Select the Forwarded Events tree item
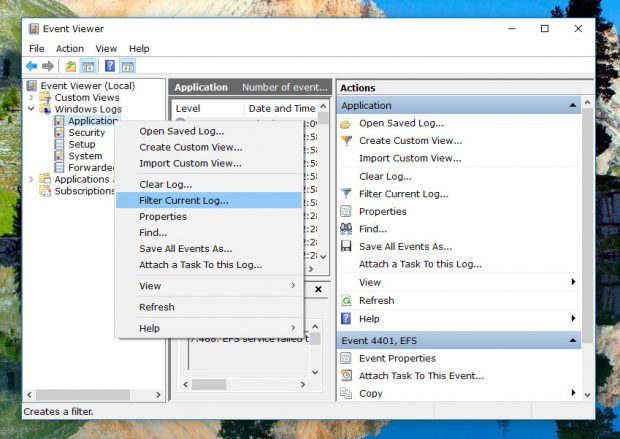 point(91,167)
